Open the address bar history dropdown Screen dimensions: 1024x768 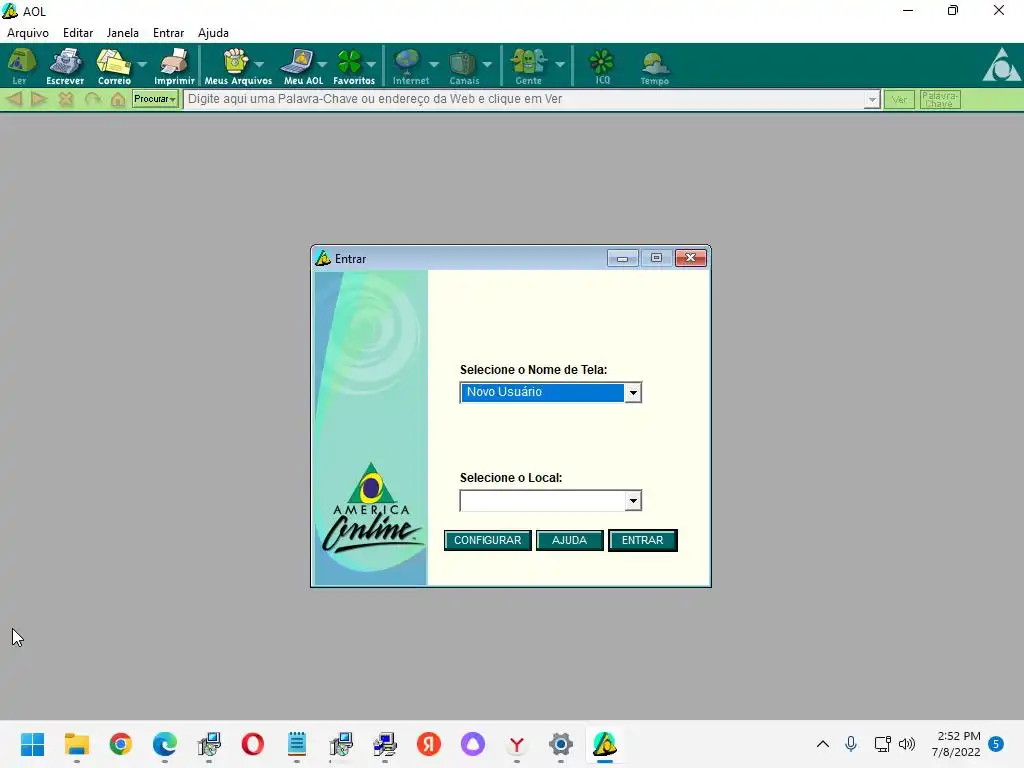tap(872, 99)
